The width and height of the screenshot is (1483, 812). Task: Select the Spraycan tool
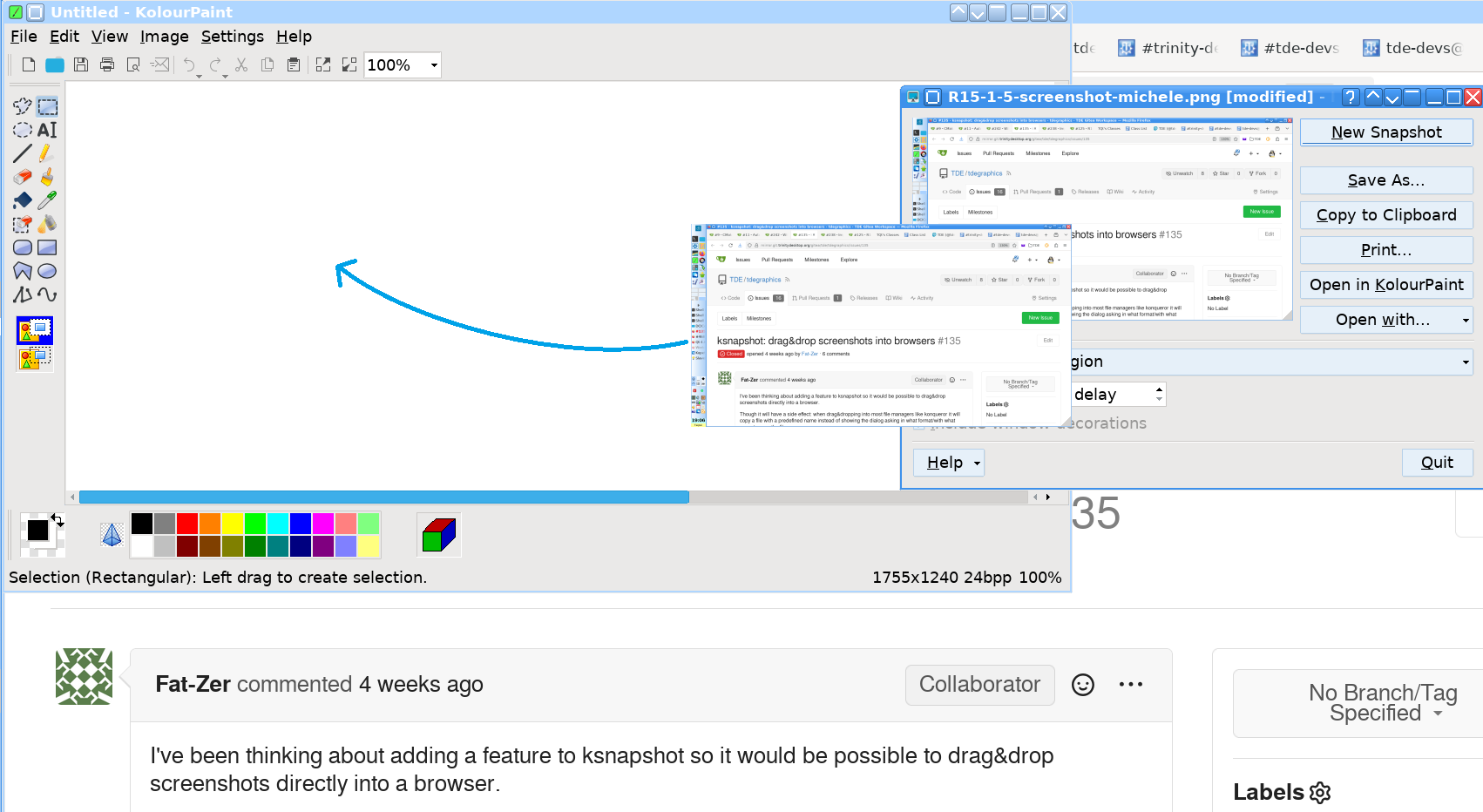(x=47, y=224)
